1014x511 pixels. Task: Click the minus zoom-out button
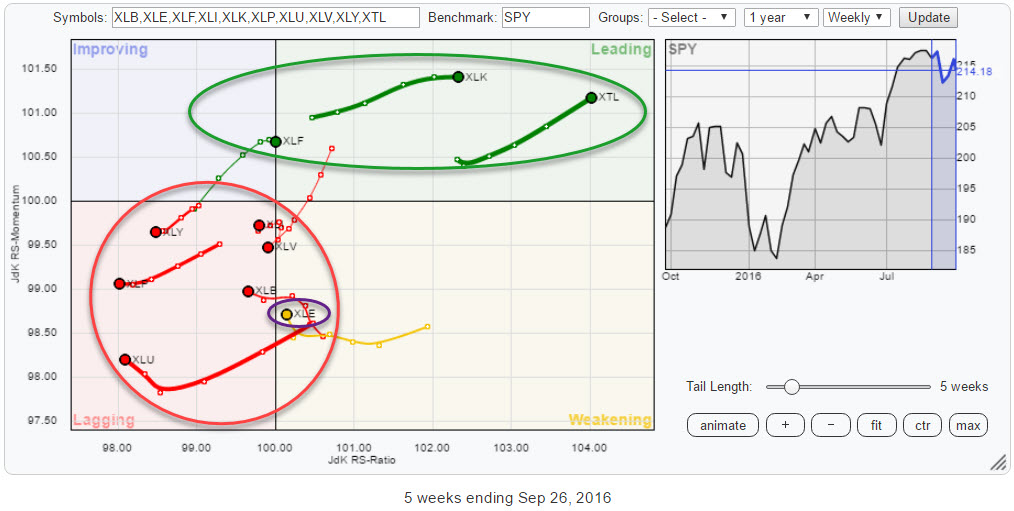(830, 425)
